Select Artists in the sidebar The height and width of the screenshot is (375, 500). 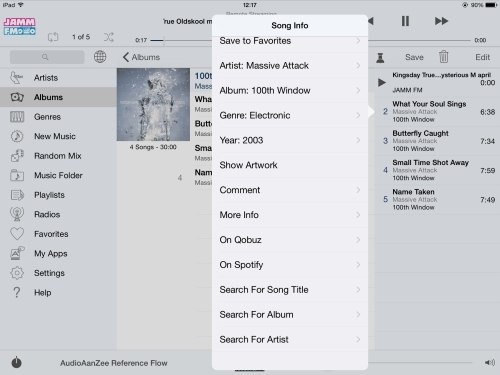58,78
